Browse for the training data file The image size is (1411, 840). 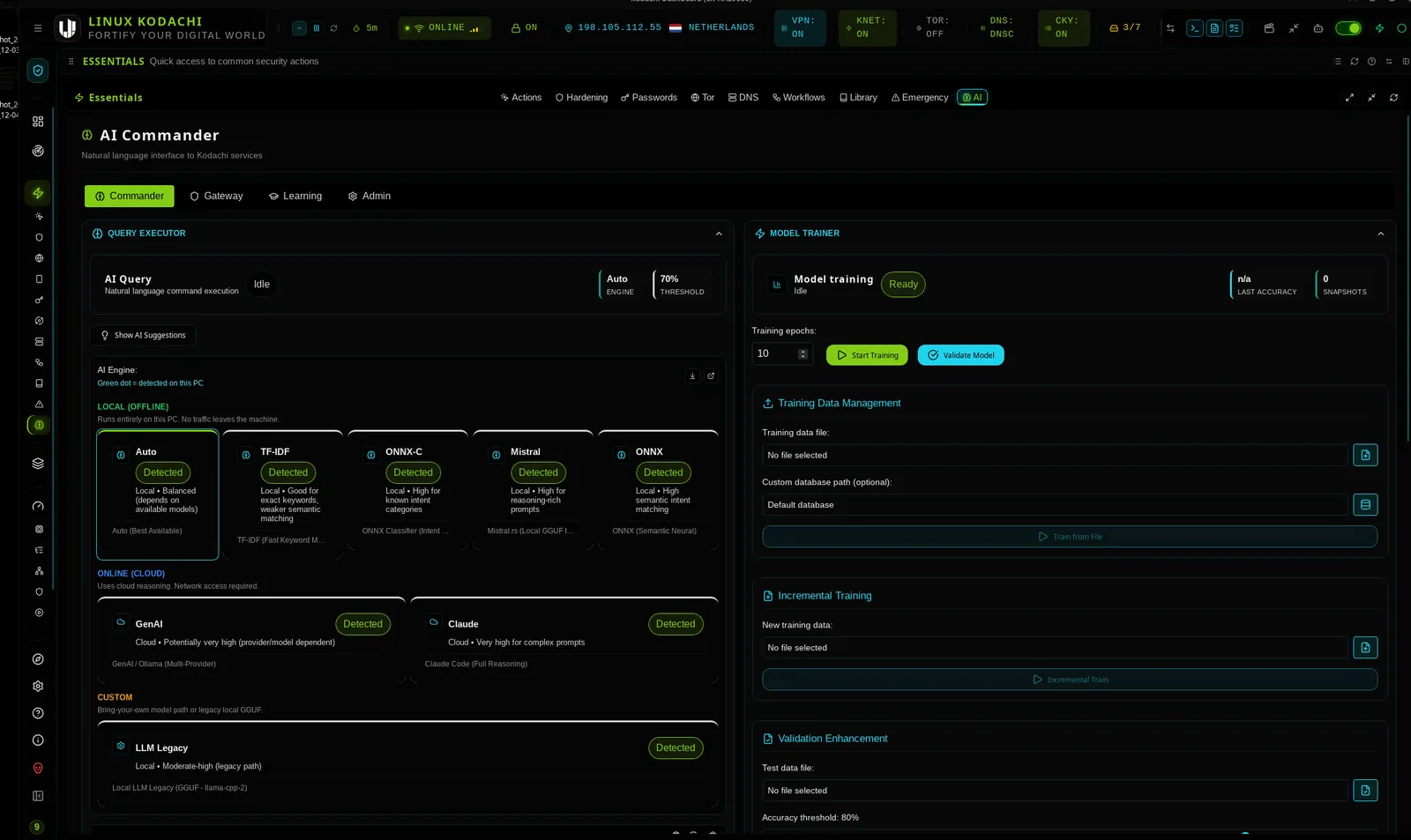[1365, 456]
